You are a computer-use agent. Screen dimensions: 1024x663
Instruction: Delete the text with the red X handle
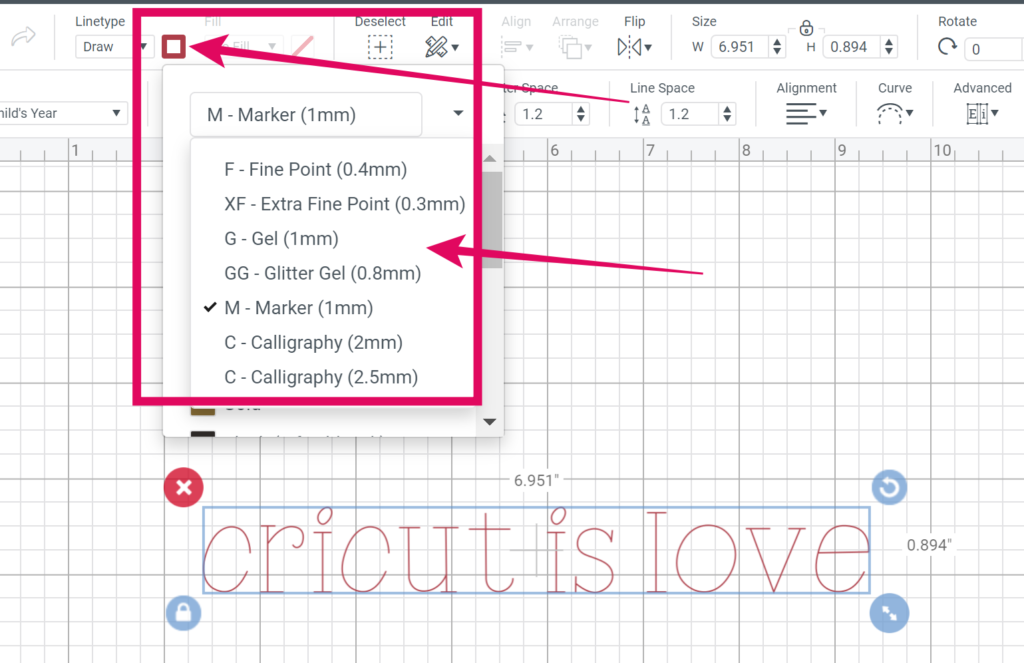(x=184, y=487)
